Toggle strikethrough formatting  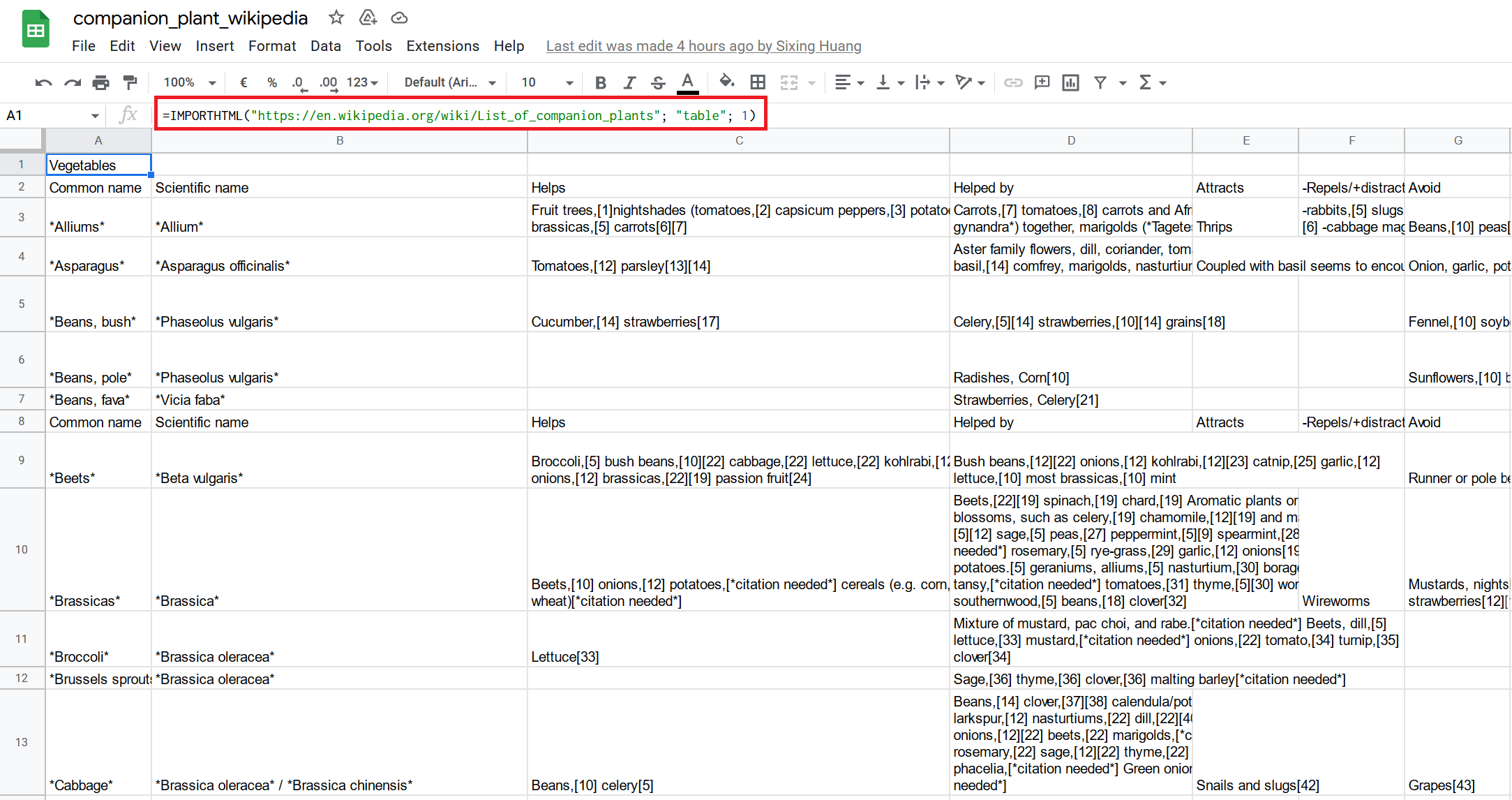658,83
